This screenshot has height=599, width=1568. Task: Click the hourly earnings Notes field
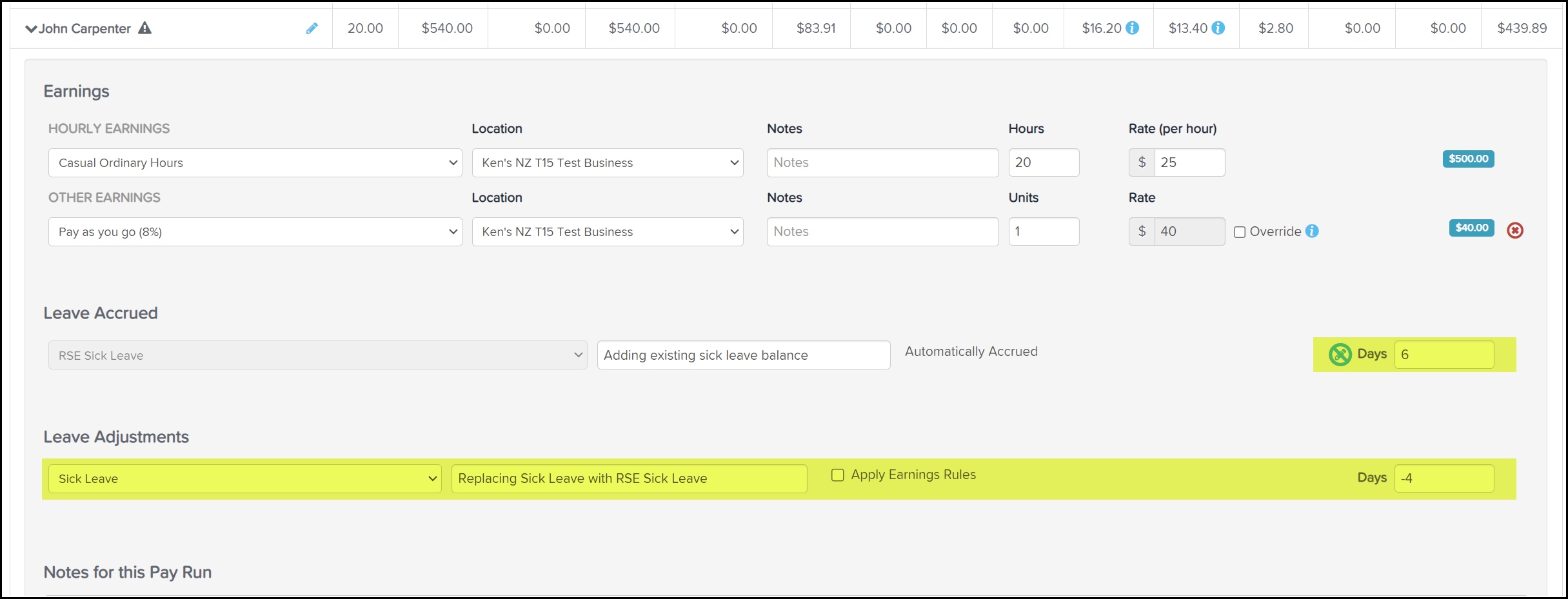coord(882,163)
